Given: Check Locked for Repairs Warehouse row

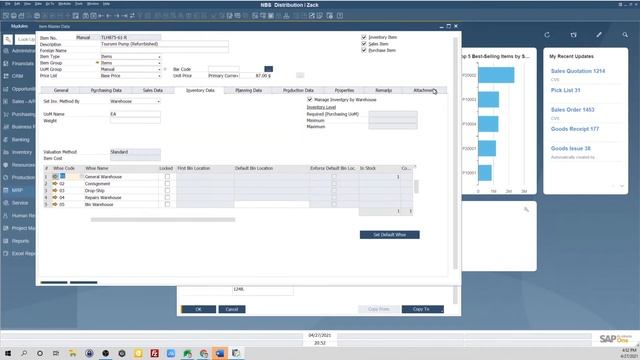Looking at the screenshot, I should pyautogui.click(x=167, y=198).
